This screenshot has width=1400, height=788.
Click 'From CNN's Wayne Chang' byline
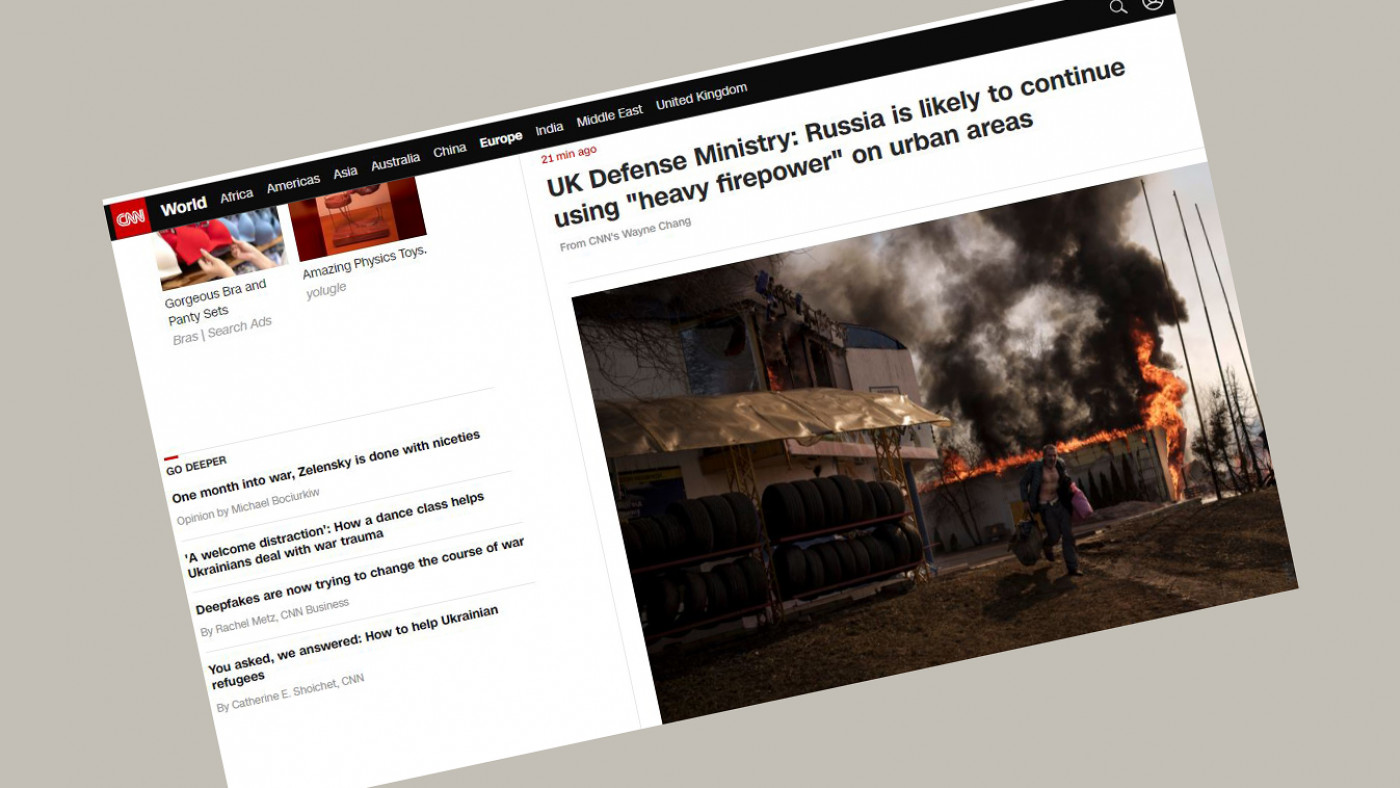(x=625, y=234)
